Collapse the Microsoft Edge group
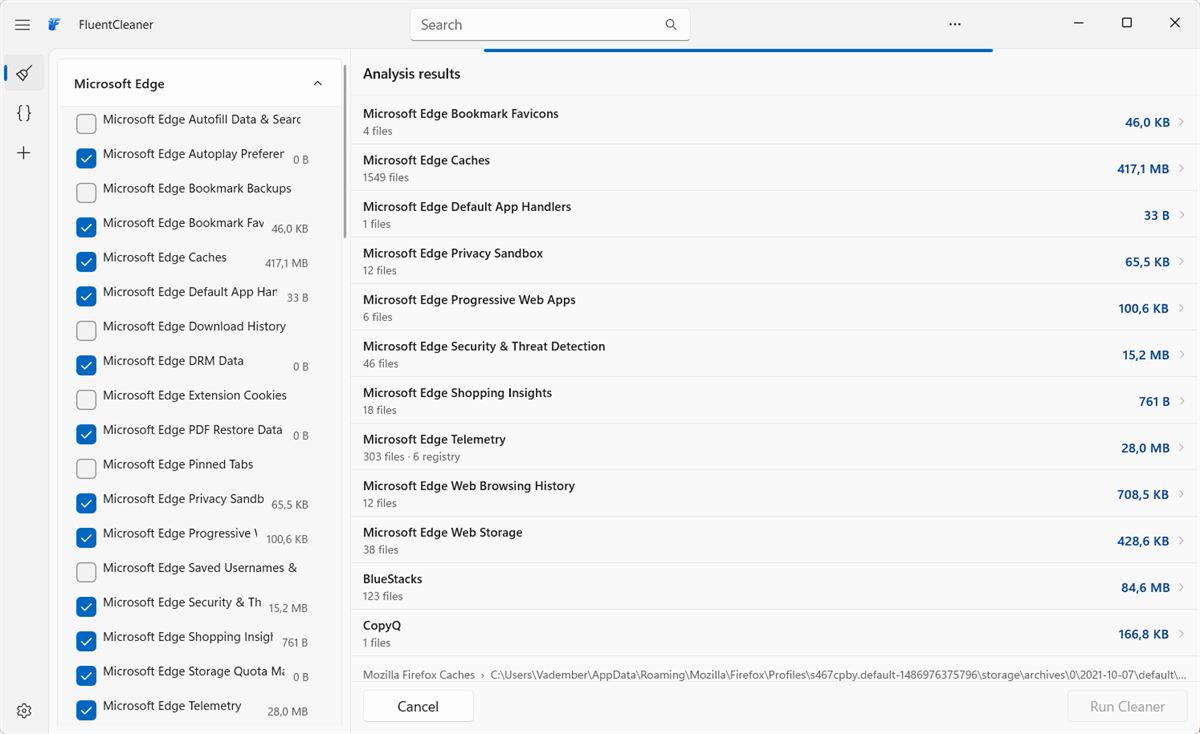1200x734 pixels. point(317,84)
